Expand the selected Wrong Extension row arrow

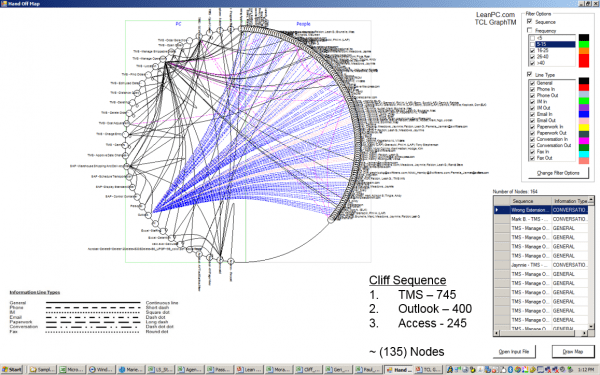[497, 210]
